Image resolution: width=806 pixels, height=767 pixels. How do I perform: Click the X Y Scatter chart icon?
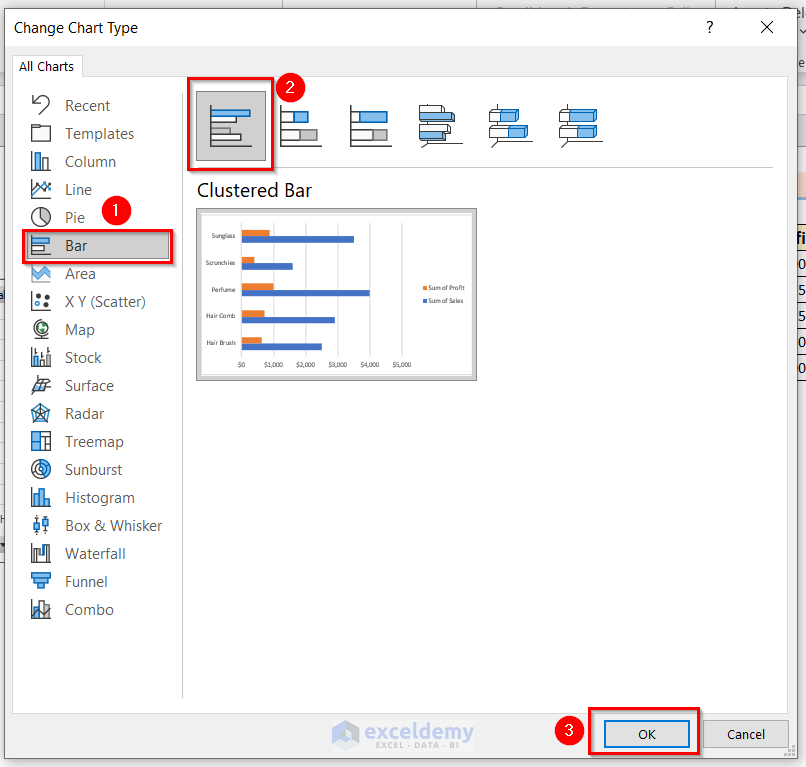[x=41, y=301]
